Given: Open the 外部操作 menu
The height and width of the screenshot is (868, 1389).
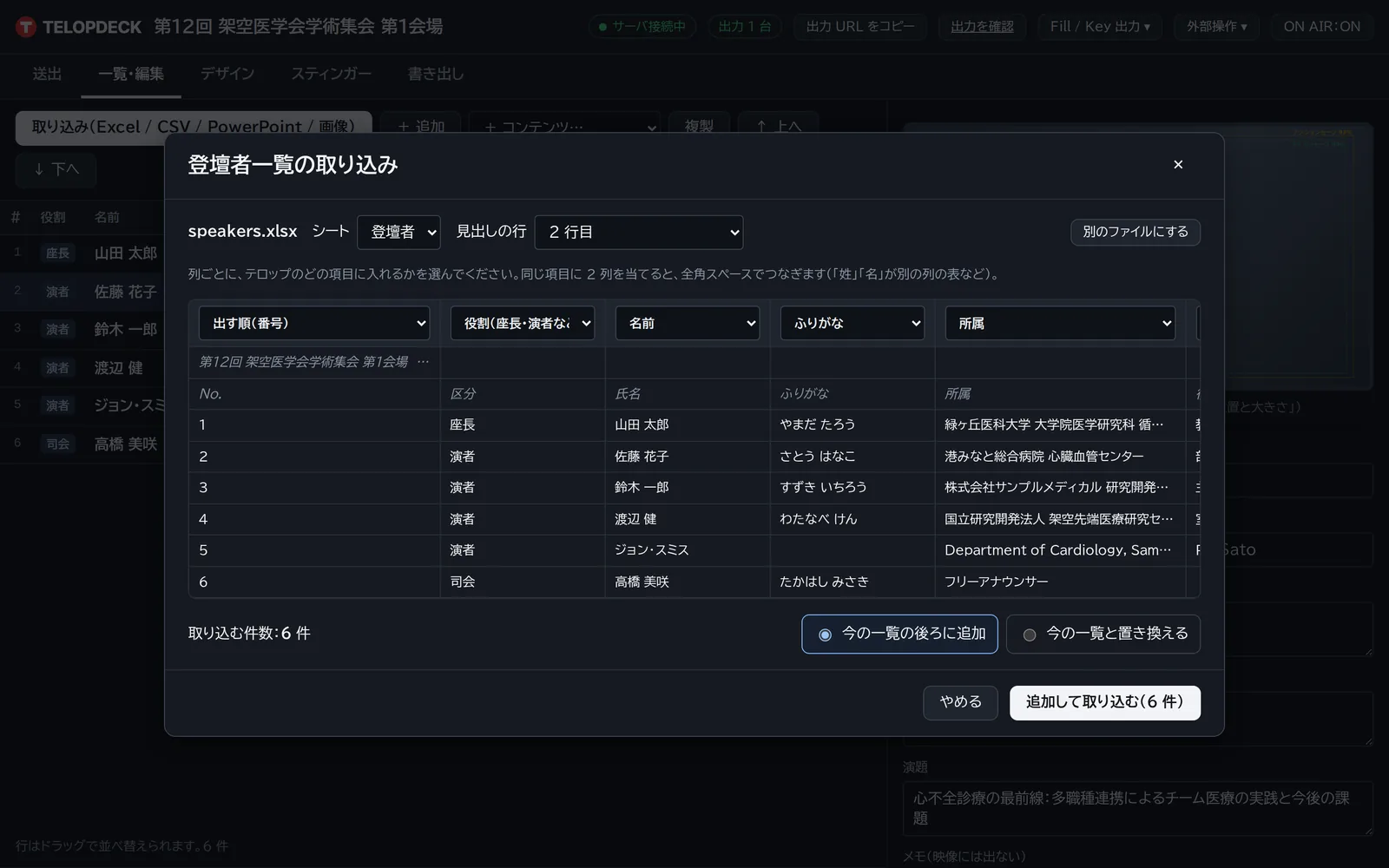Looking at the screenshot, I should [1217, 27].
